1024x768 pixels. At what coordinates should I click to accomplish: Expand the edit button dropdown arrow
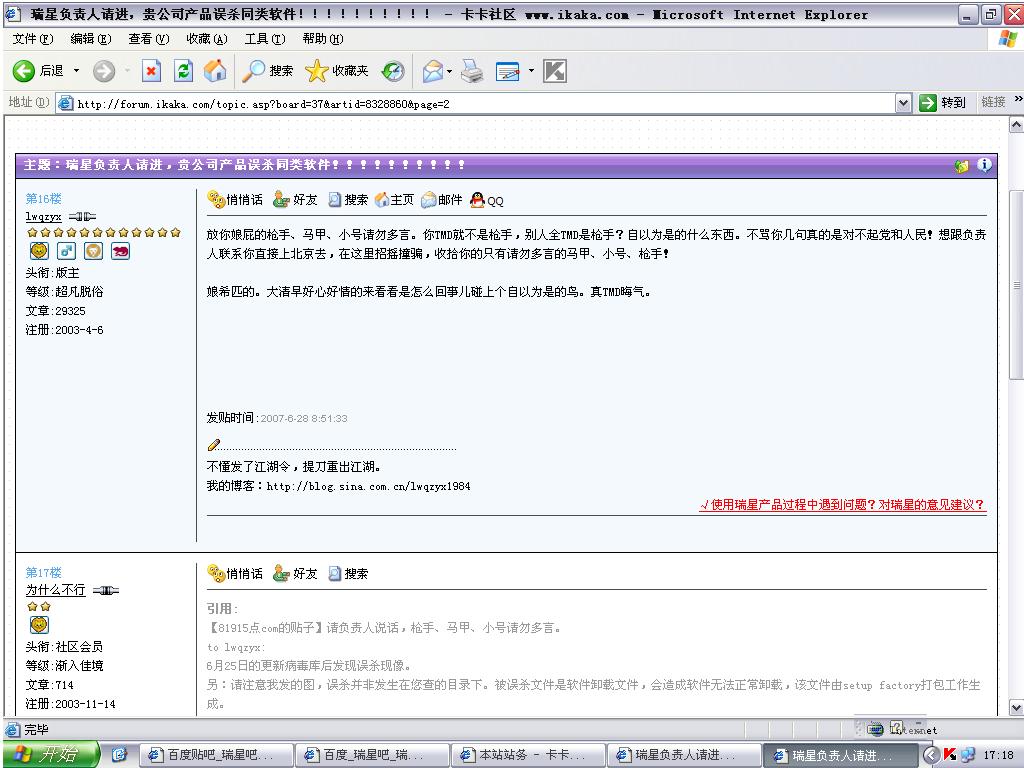531,71
